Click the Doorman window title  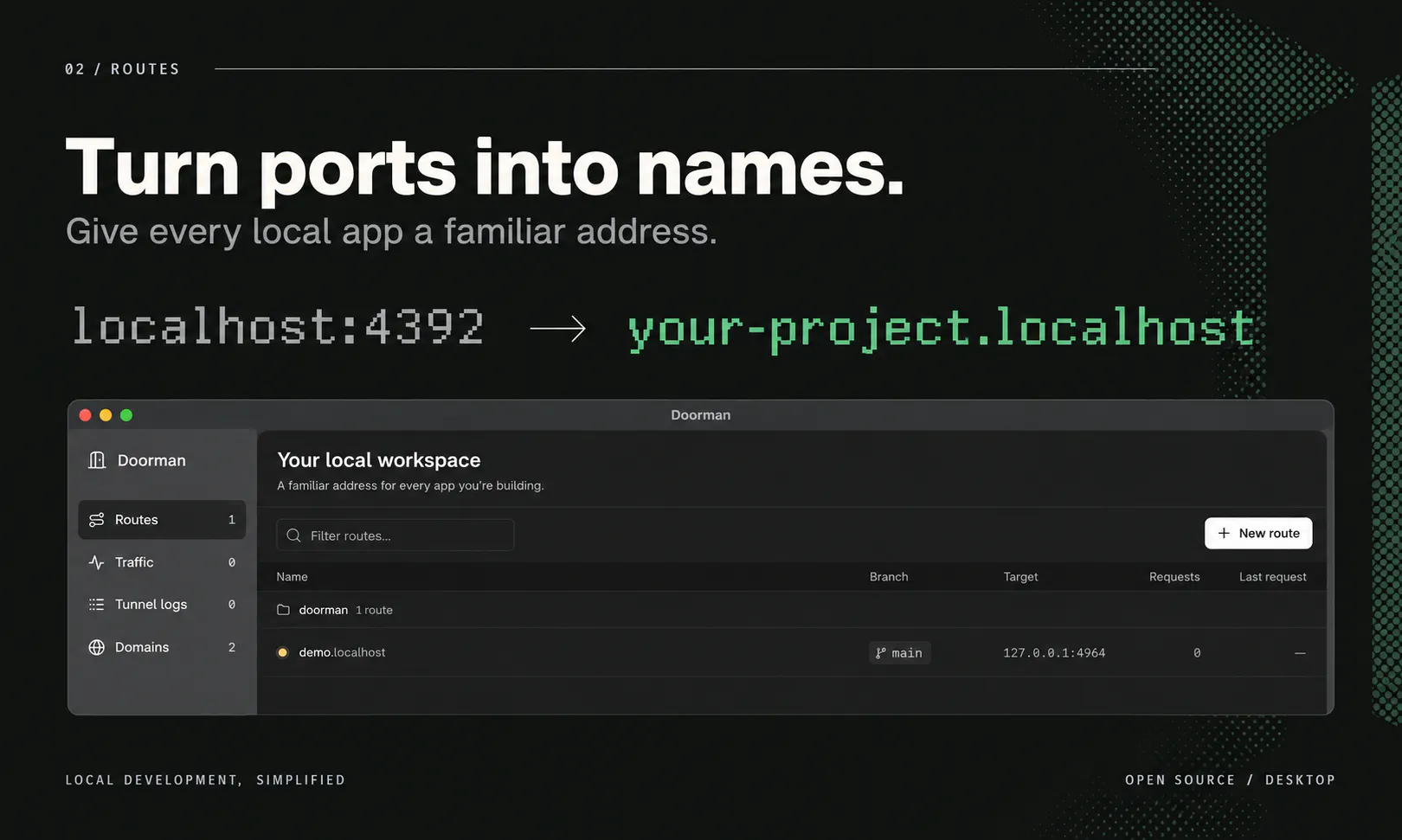(701, 415)
